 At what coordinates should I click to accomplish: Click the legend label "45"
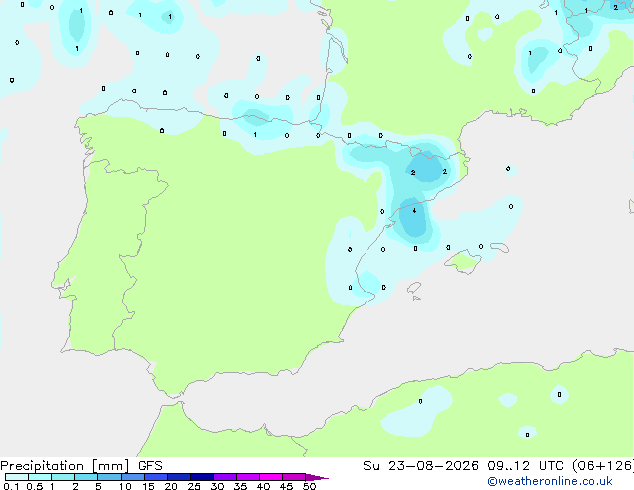click(x=286, y=486)
